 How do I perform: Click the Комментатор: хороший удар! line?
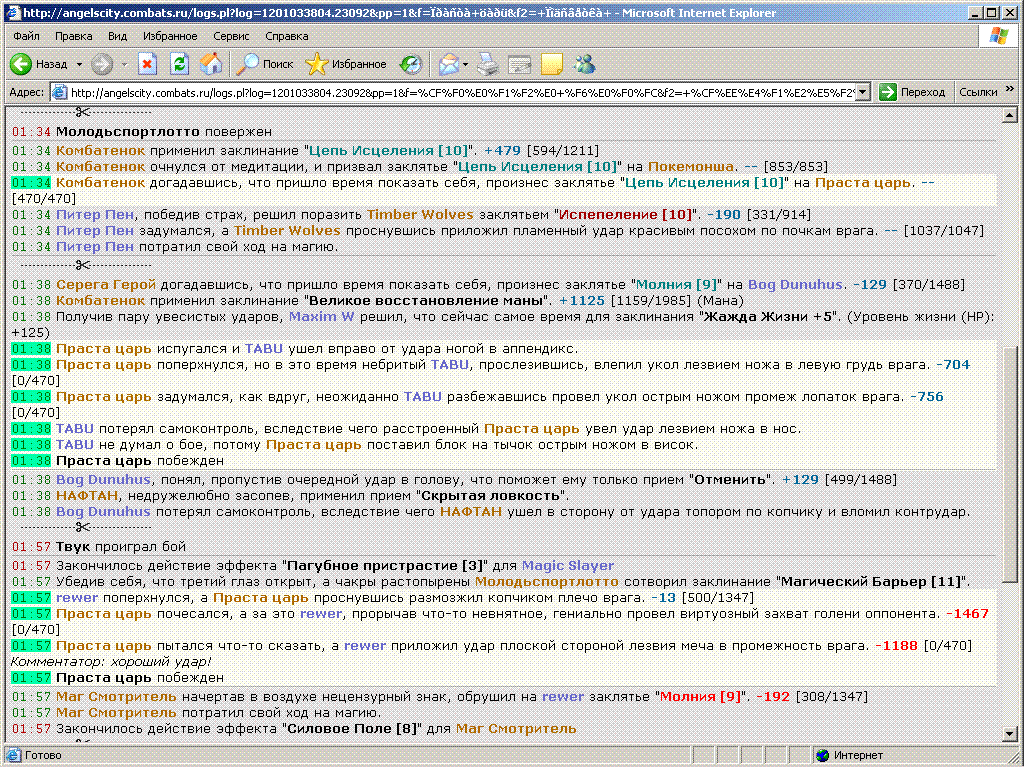click(x=110, y=662)
